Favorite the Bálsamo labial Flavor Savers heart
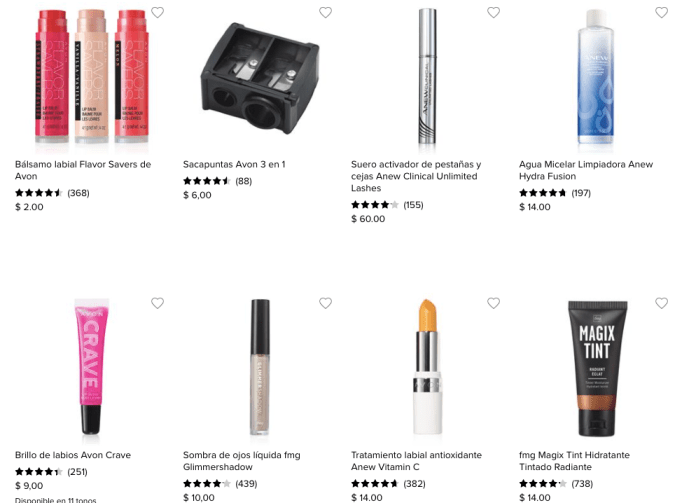Viewport: 675px width, 503px height. coord(158,12)
